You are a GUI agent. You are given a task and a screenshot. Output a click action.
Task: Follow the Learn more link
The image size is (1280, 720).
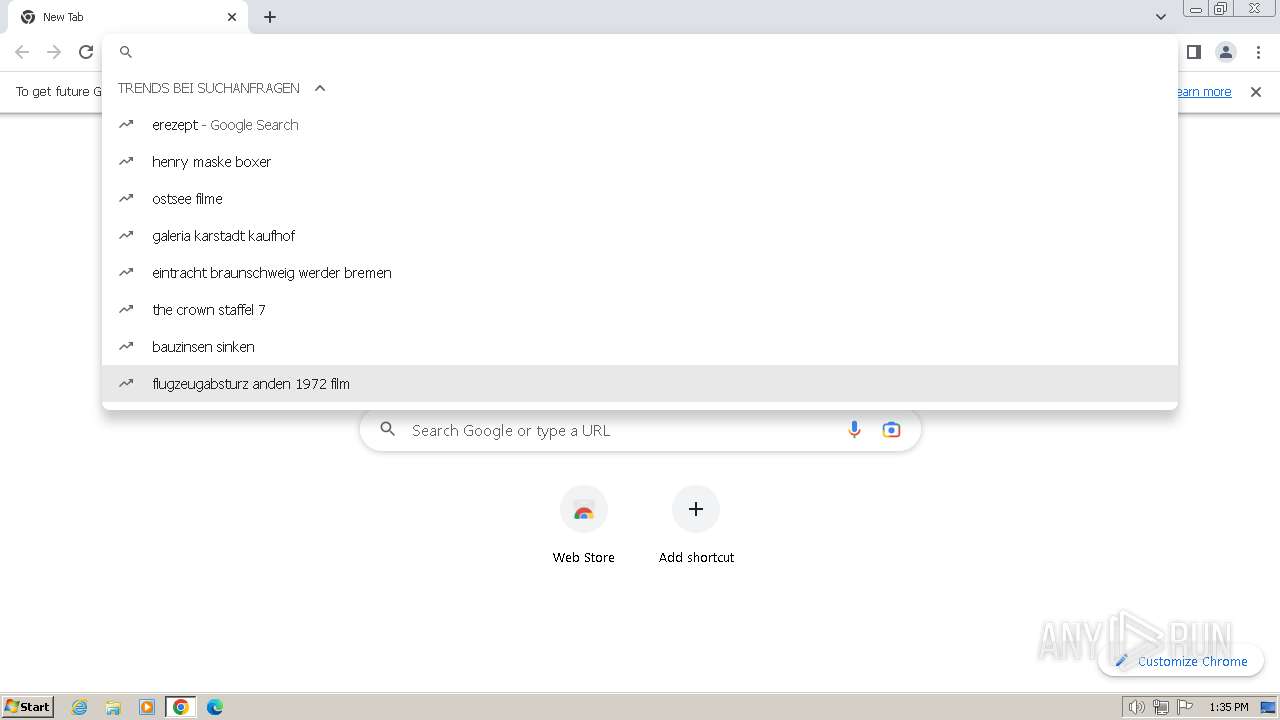click(1203, 92)
